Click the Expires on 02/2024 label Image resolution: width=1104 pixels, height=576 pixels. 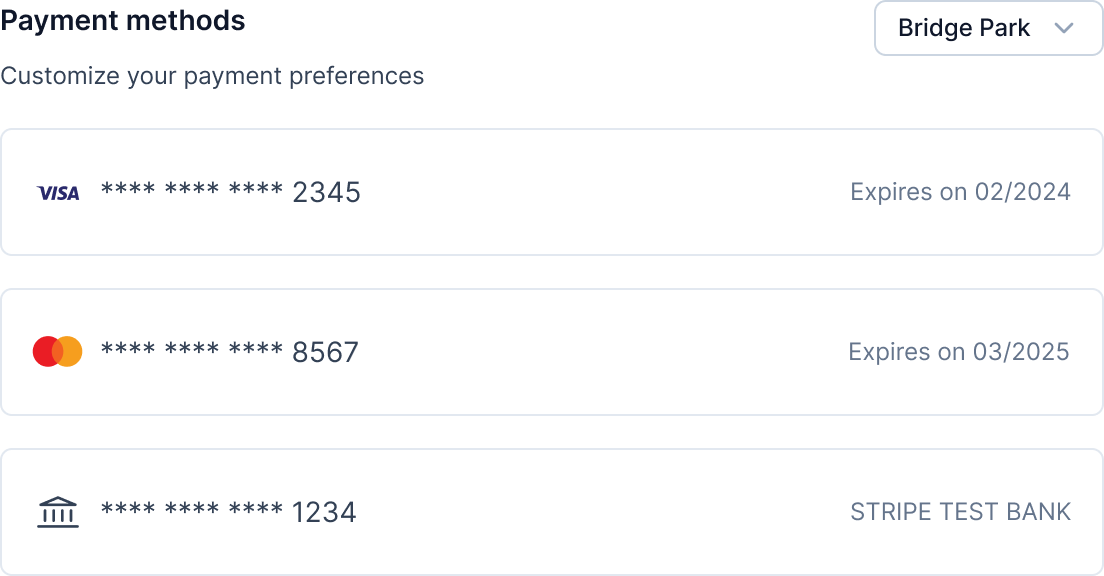point(960,192)
